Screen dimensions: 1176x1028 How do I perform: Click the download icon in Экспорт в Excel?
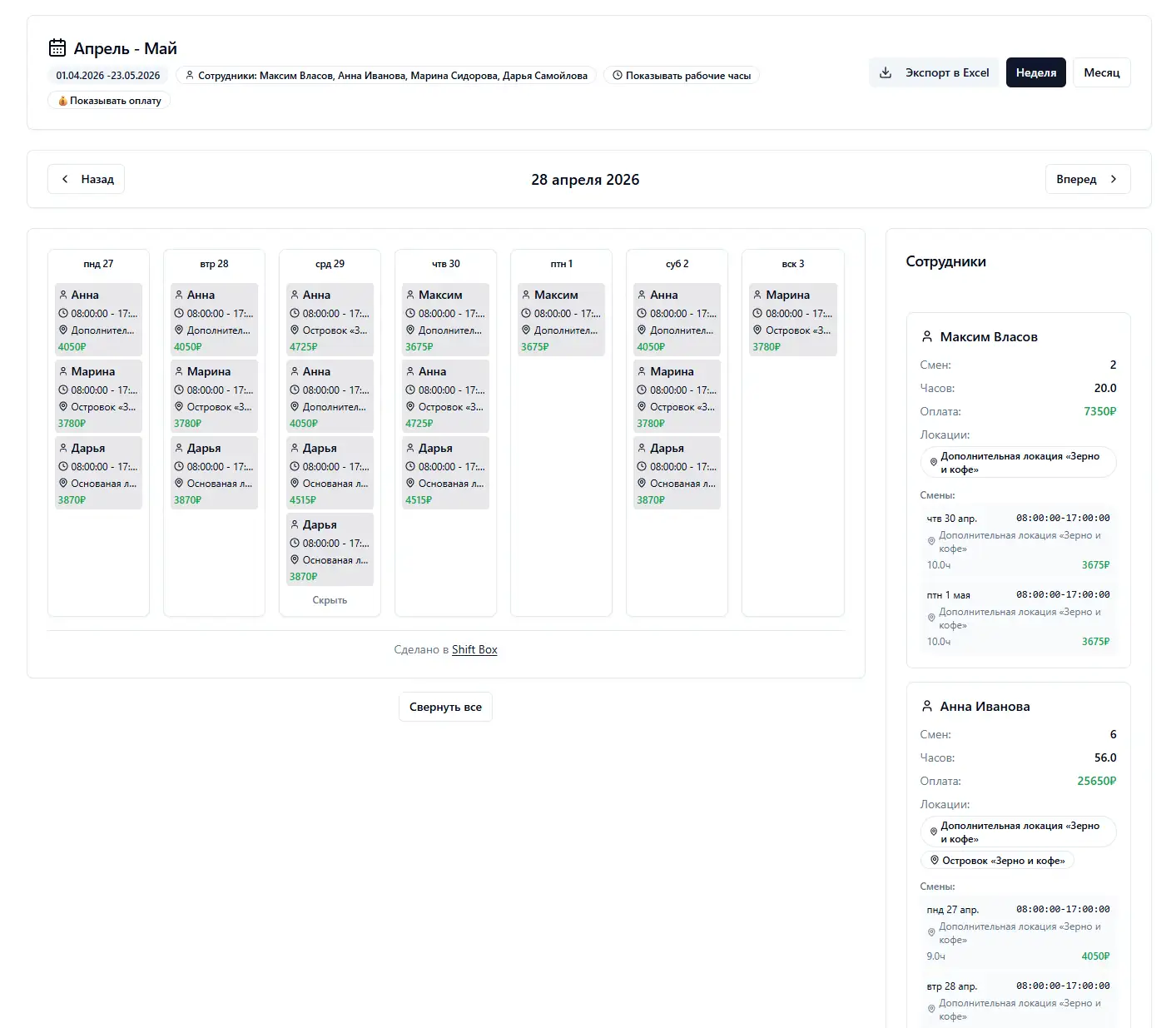coord(886,72)
